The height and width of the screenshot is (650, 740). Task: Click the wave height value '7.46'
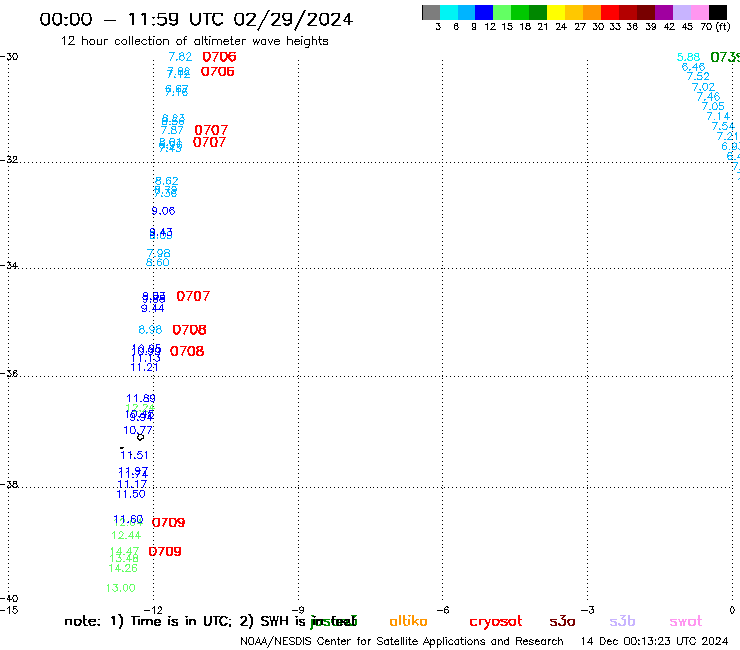click(708, 97)
